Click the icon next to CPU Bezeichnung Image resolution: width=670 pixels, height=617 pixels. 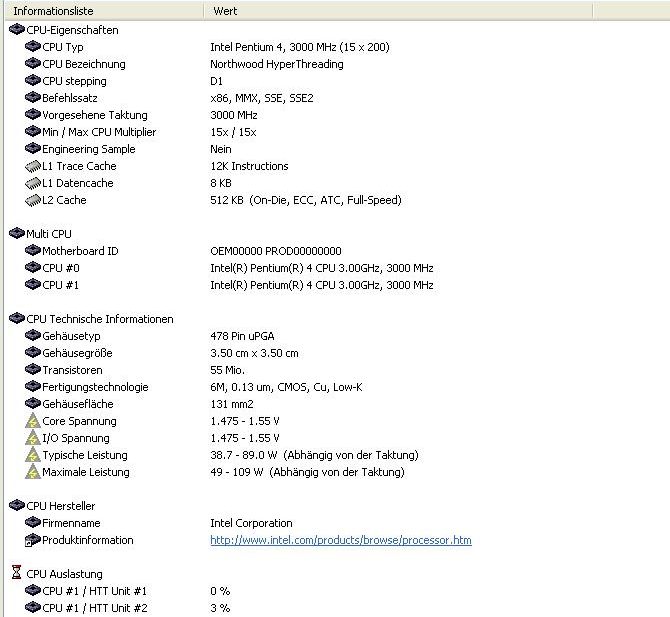(x=32, y=63)
